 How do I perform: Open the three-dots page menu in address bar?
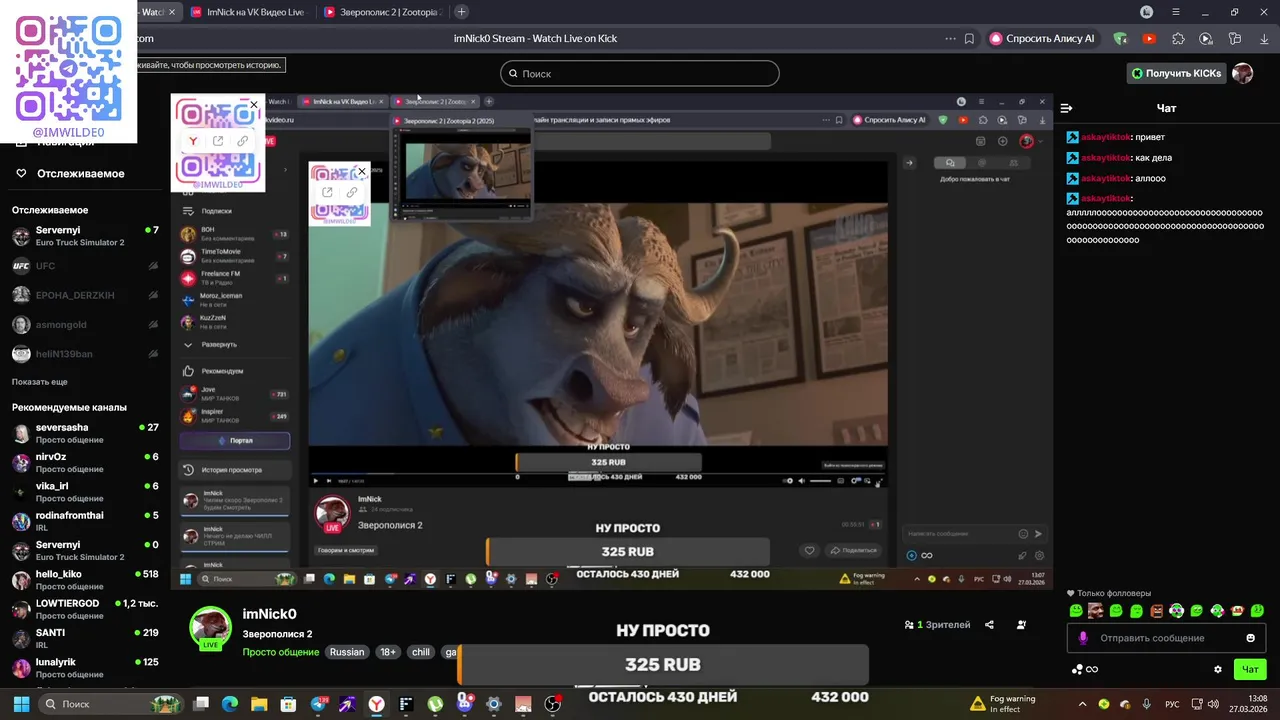coord(950,39)
